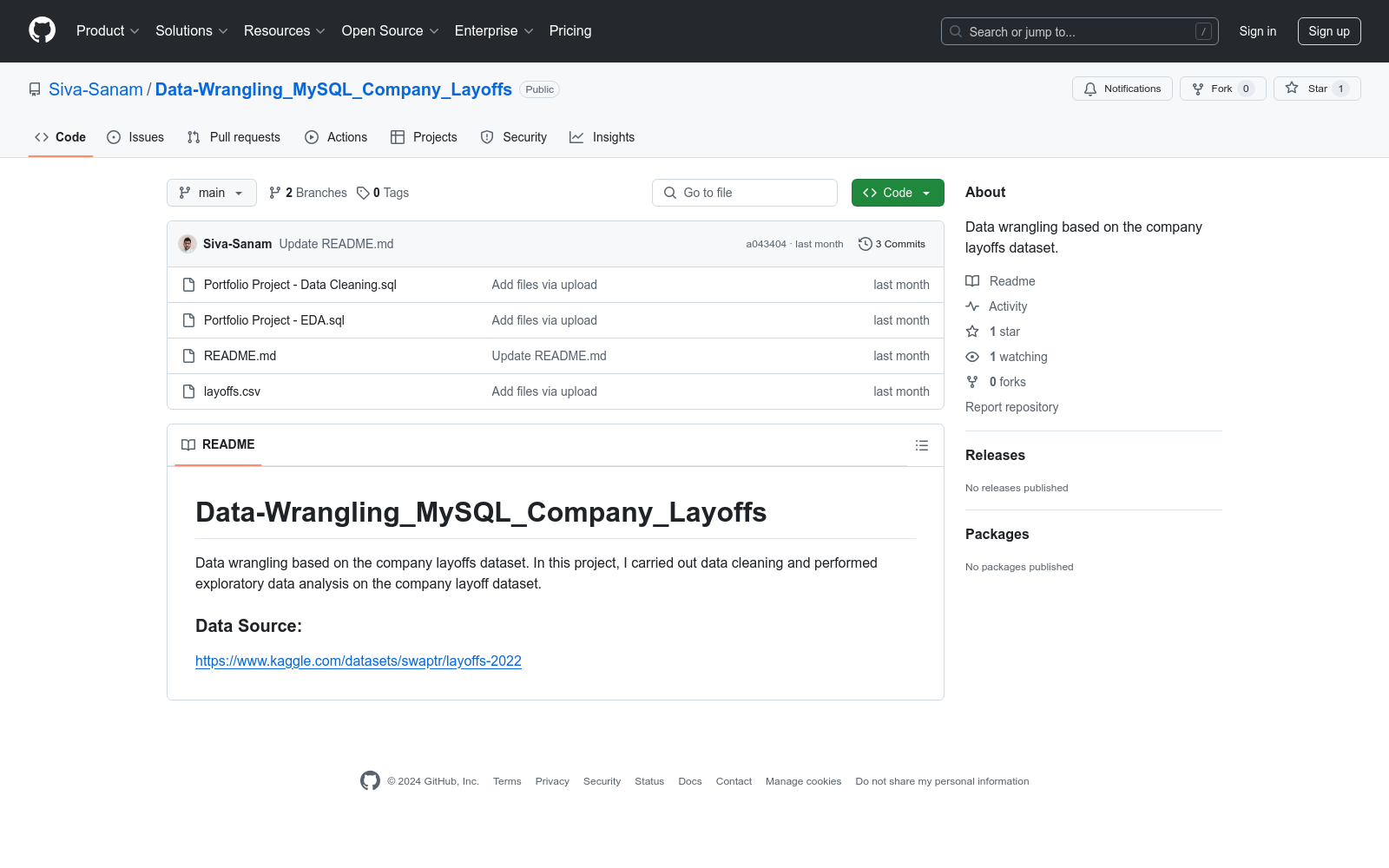This screenshot has height=868, width=1389.
Task: Click the commits history clock icon
Action: coord(865,244)
